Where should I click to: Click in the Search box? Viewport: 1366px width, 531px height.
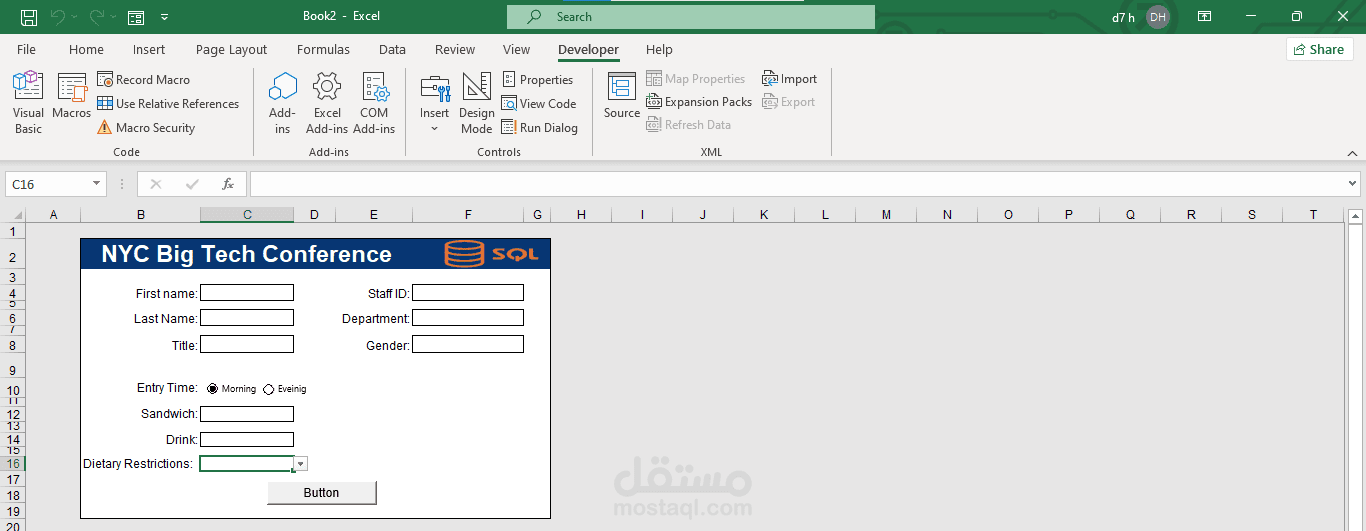[x=691, y=17]
